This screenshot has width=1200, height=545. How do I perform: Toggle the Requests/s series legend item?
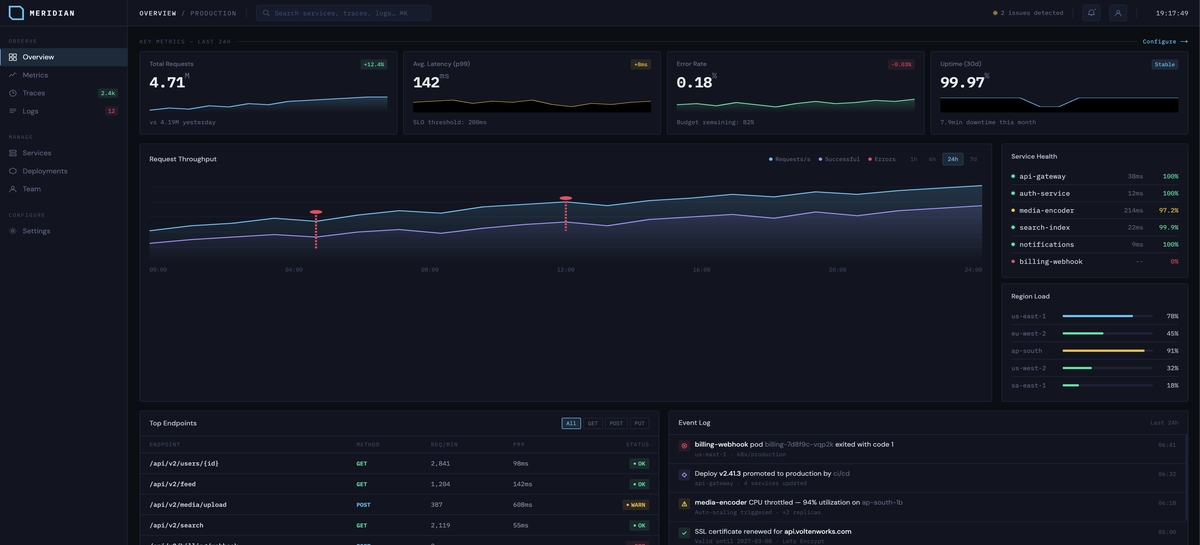point(789,159)
